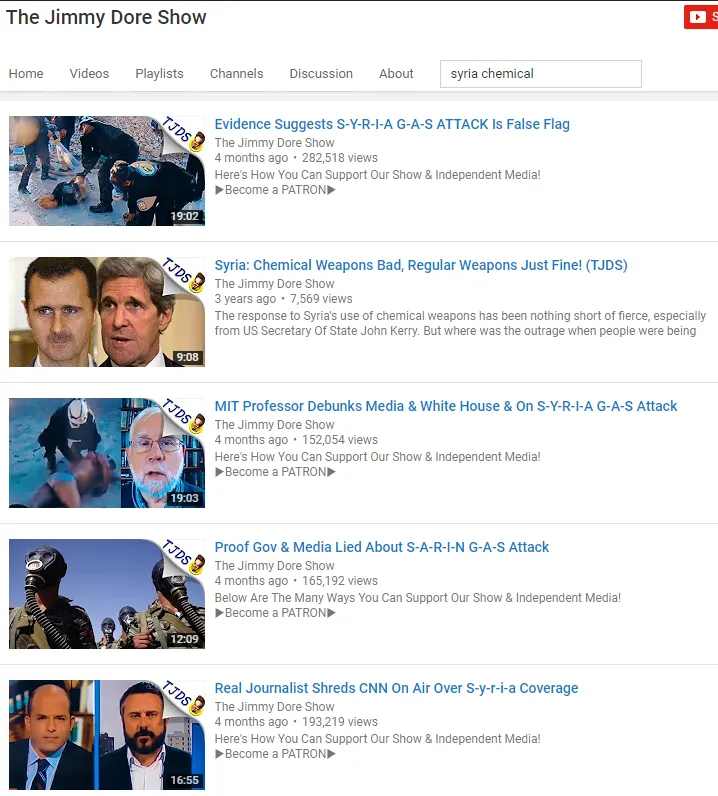Image resolution: width=718 pixels, height=796 pixels.
Task: Click '282,518 views' metadata text
Action: point(340,158)
